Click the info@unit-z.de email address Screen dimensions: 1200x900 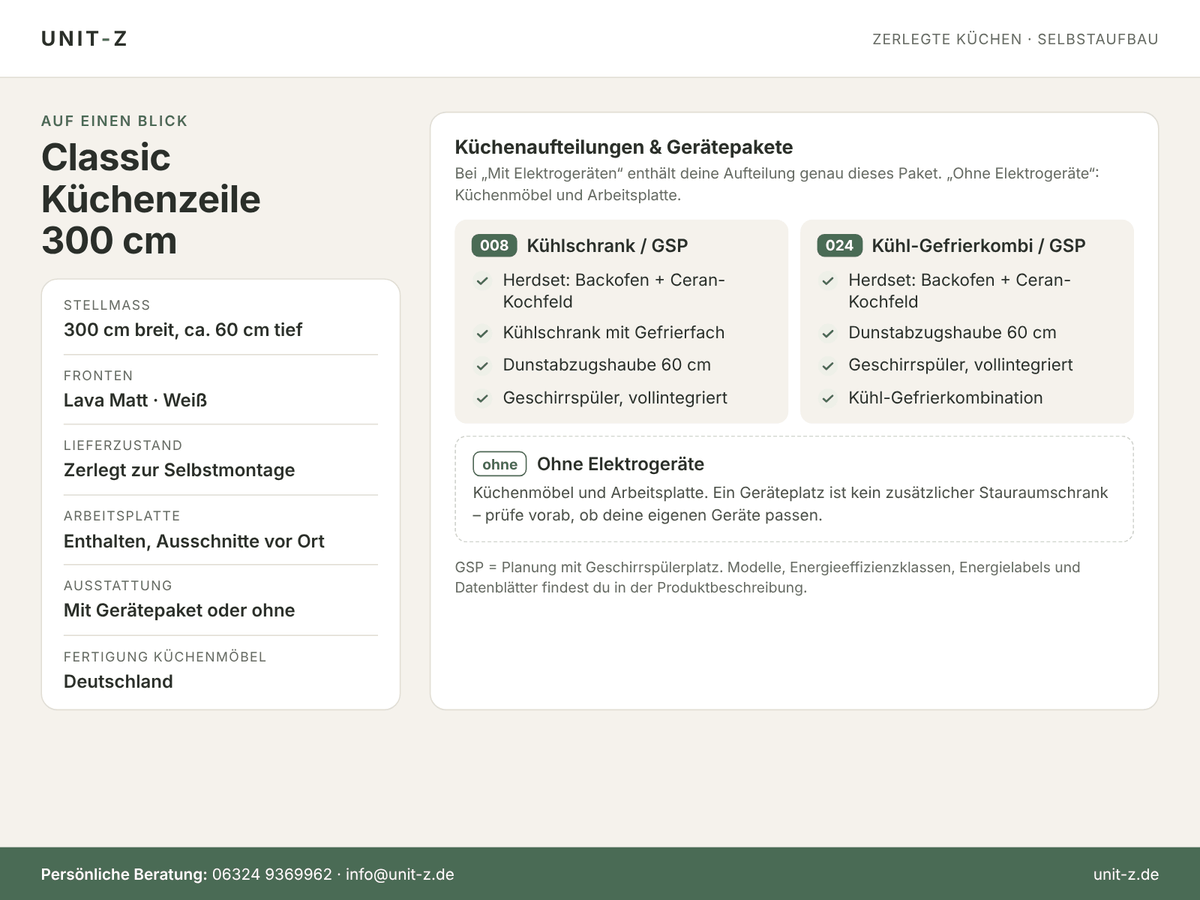(x=400, y=874)
